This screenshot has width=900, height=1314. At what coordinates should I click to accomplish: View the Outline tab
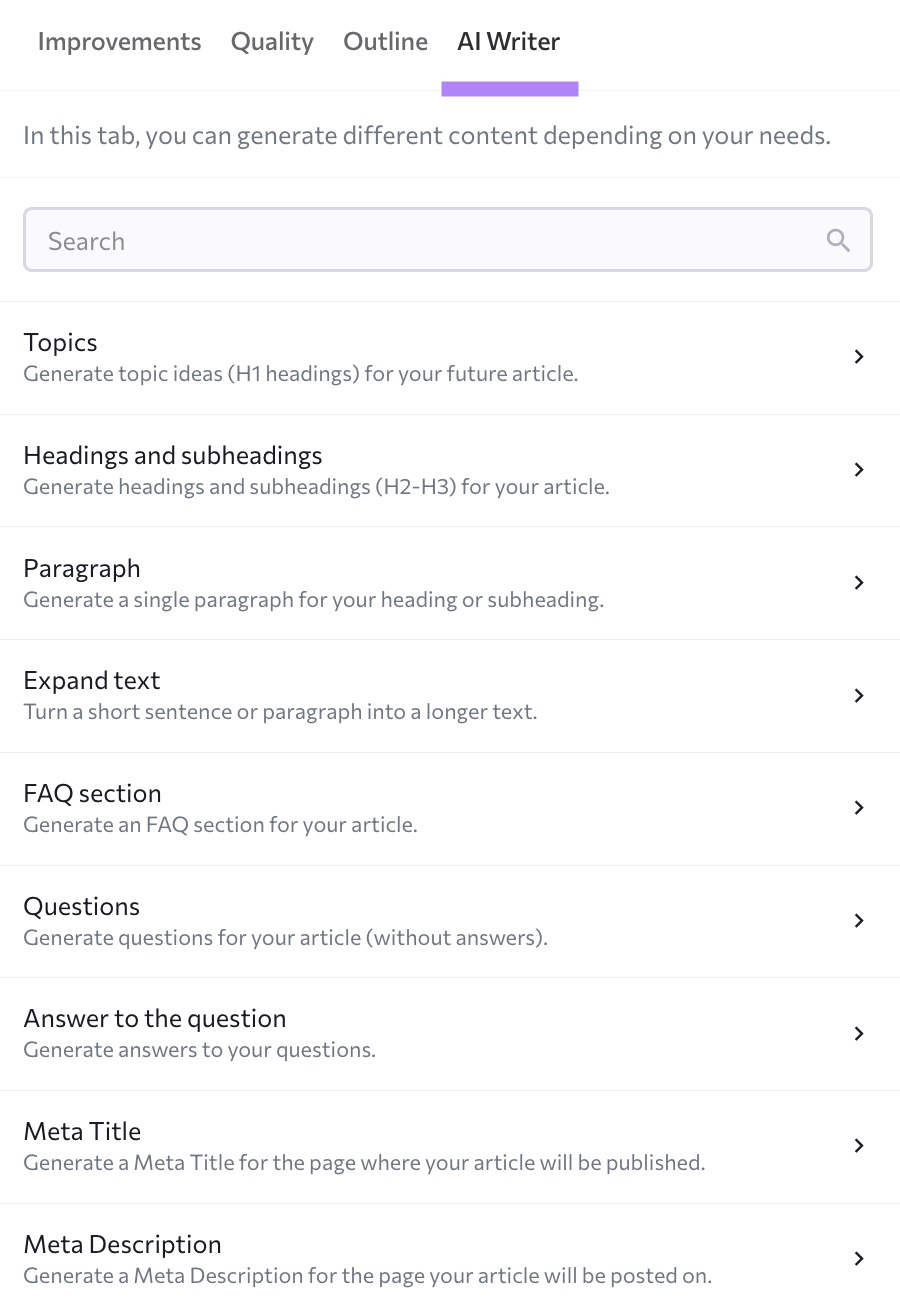point(385,41)
